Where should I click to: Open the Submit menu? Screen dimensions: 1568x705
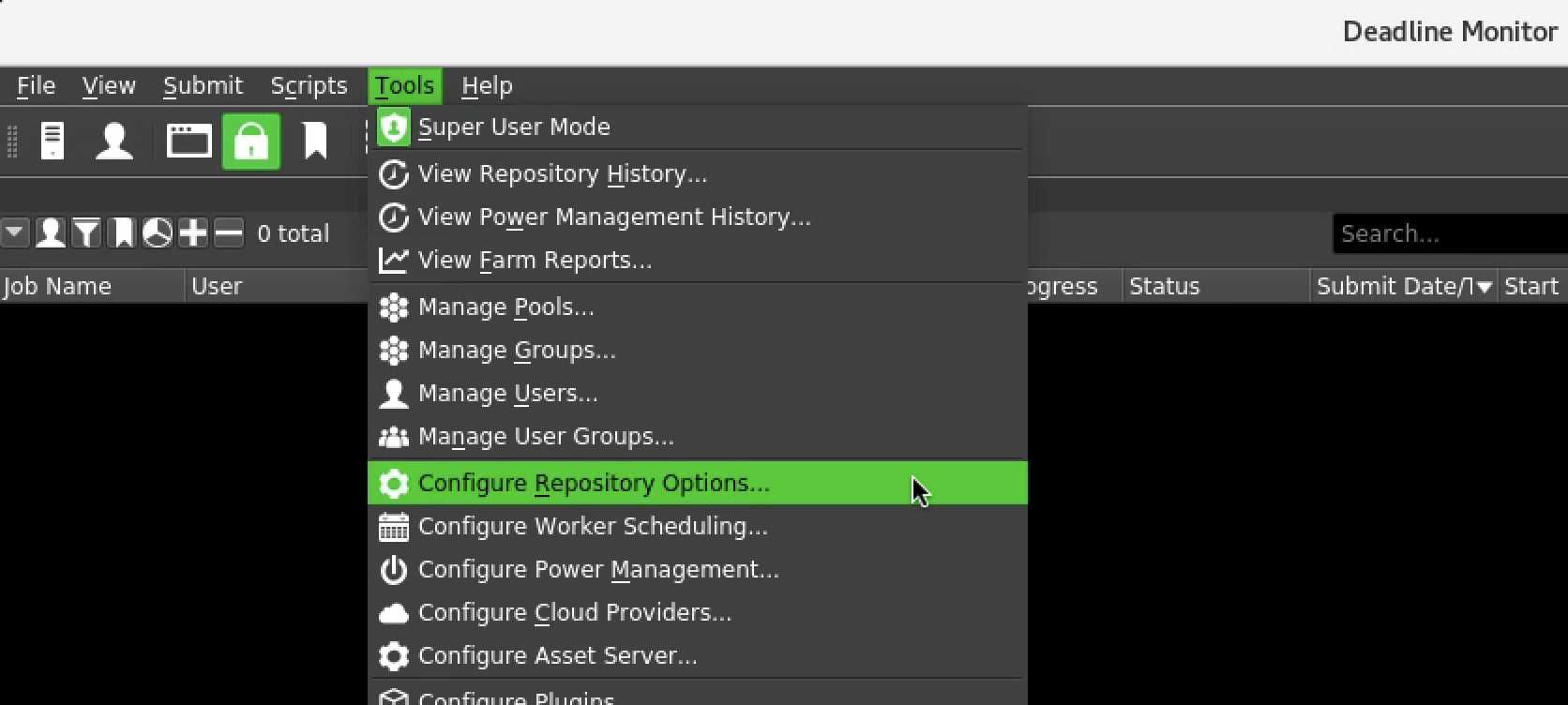coord(203,86)
